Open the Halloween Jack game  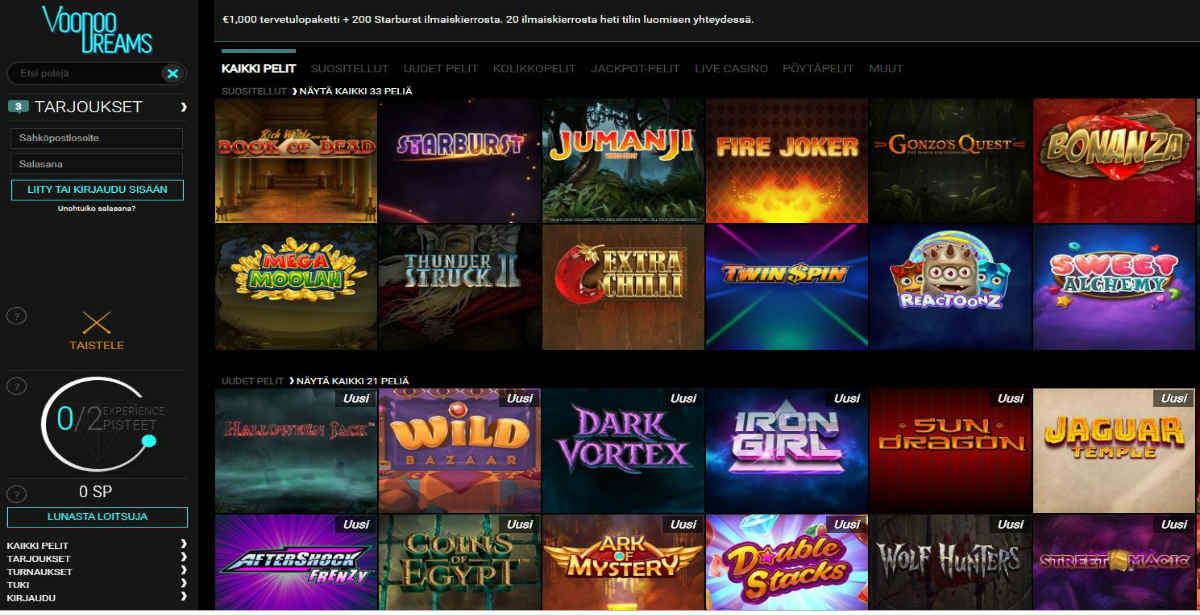pos(296,451)
